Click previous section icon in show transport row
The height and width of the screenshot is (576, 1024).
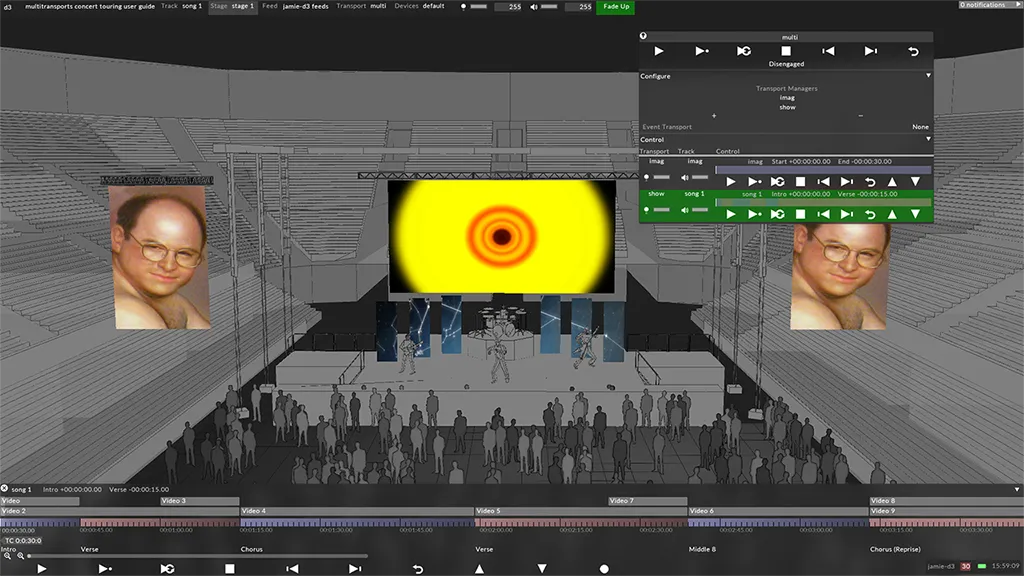(x=823, y=214)
